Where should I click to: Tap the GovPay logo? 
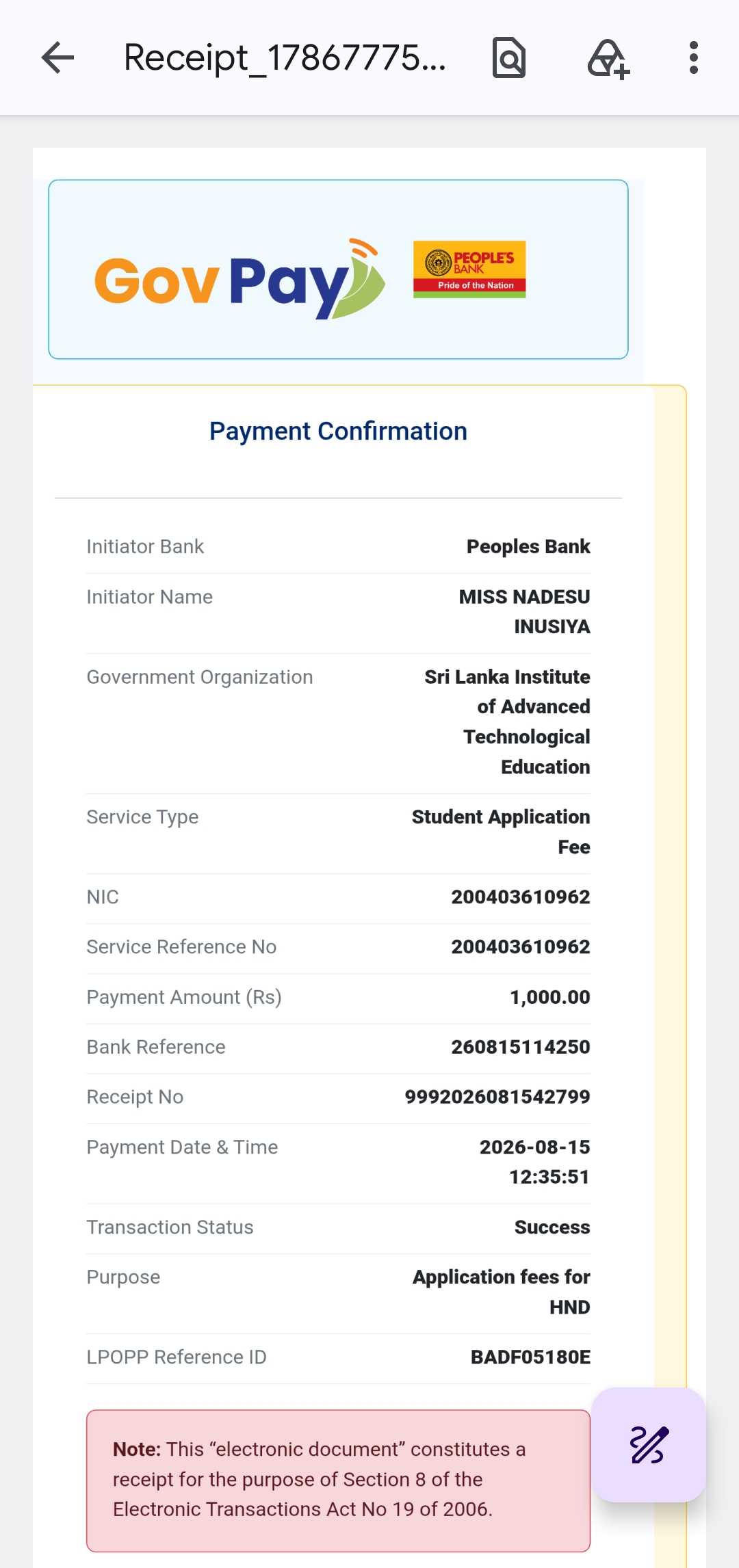pyautogui.click(x=239, y=279)
